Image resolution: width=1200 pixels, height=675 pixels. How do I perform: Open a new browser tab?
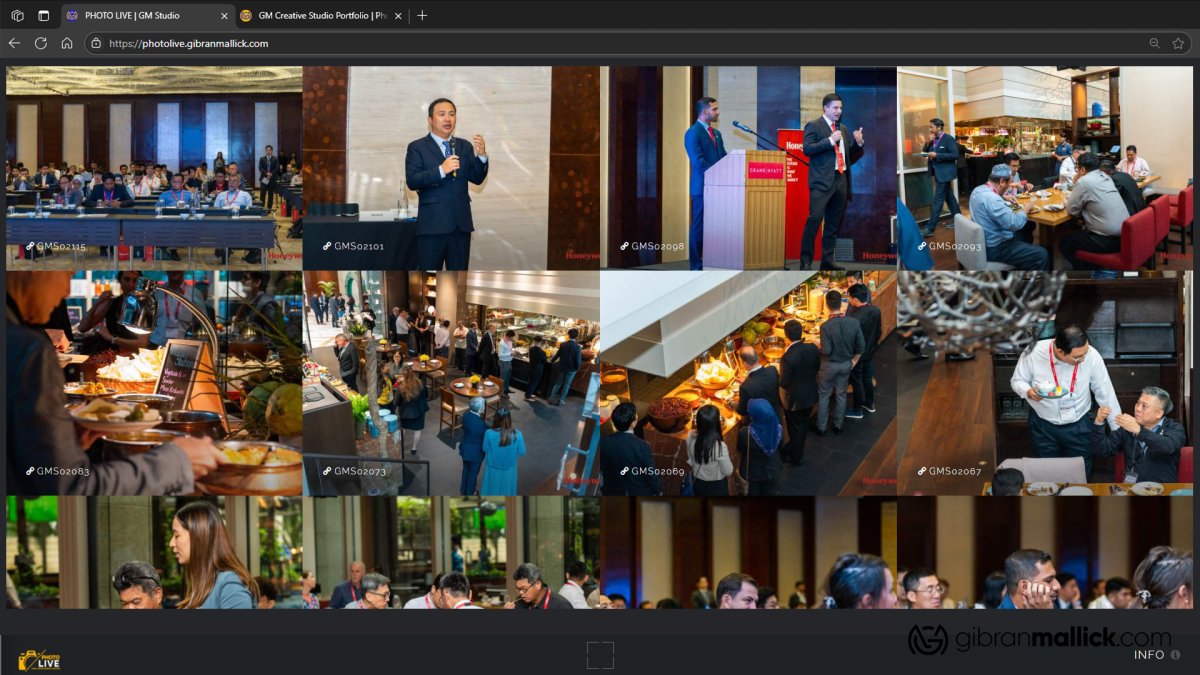coord(422,15)
